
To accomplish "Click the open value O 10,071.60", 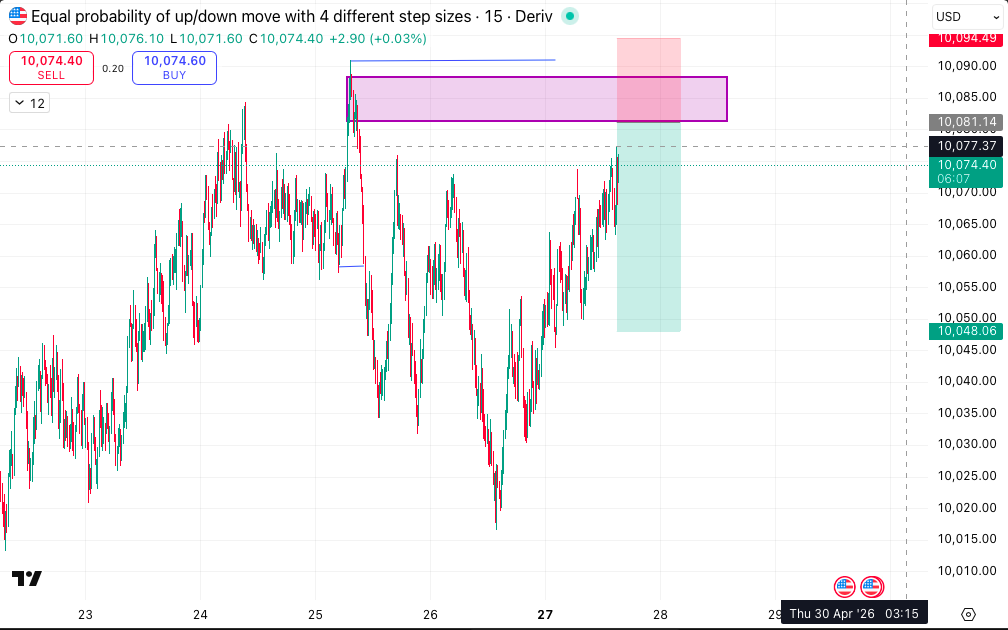I will (x=45, y=39).
